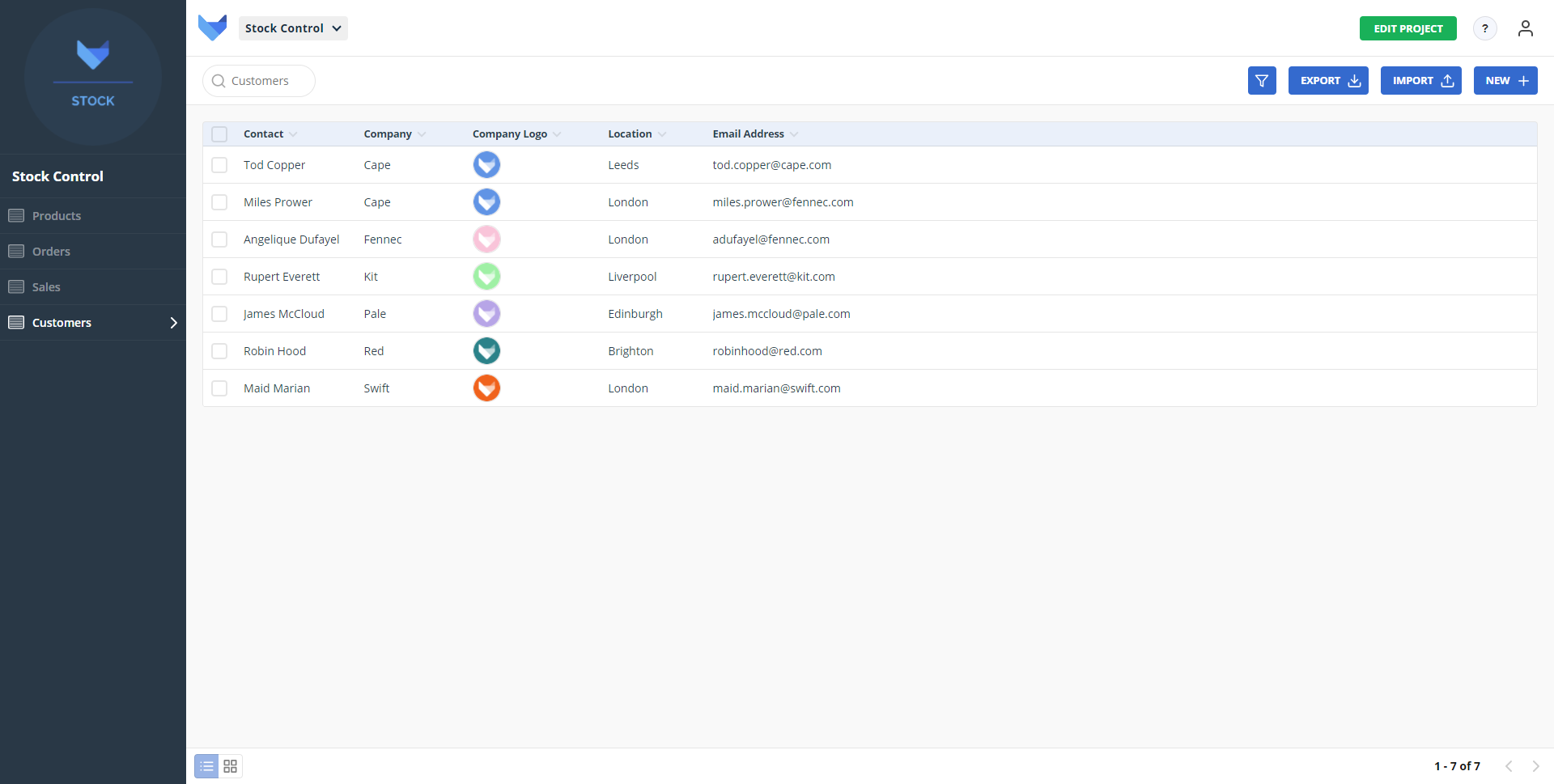Toggle the select-all header checkbox
Viewport: 1554px width, 784px height.
(219, 134)
